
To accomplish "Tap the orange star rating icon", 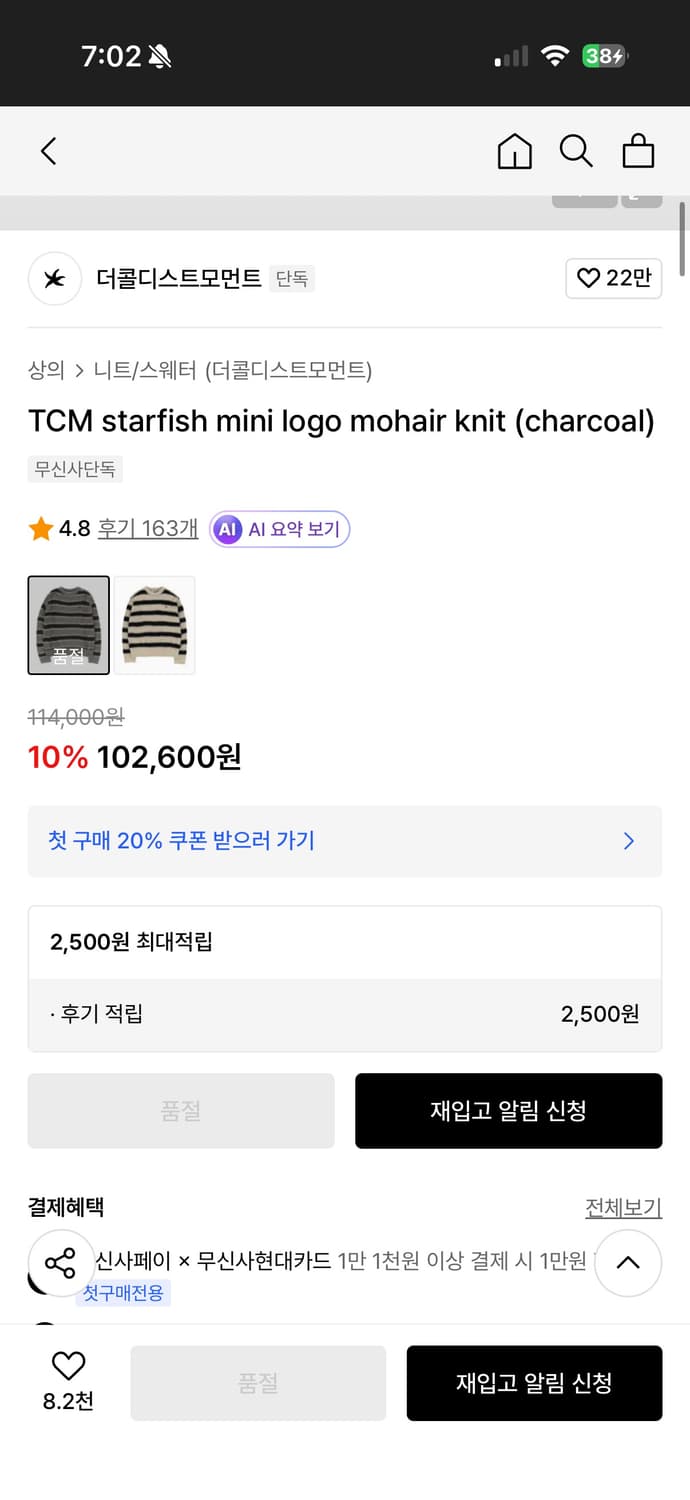I will (38, 530).
